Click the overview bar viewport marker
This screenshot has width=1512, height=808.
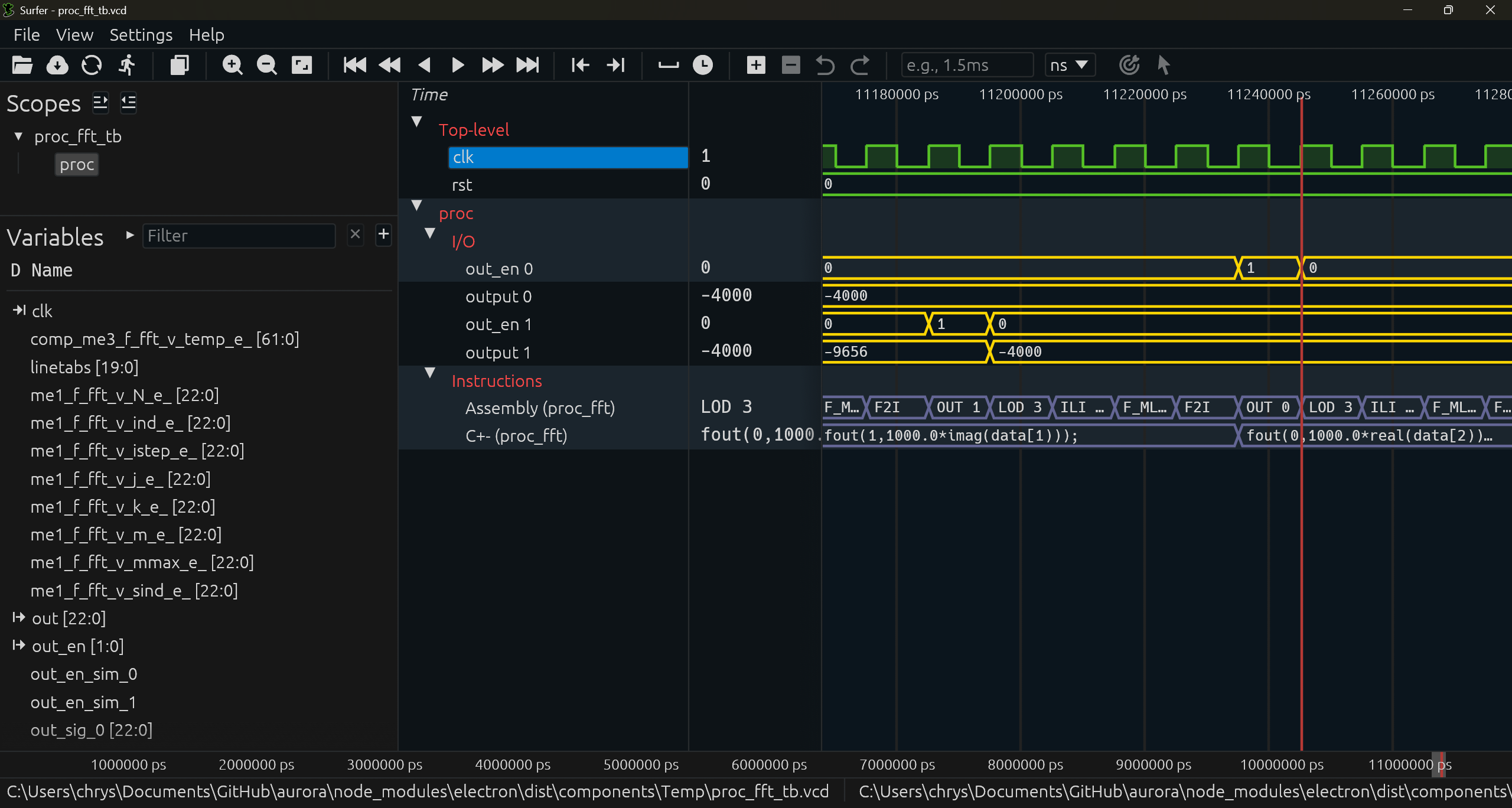(1438, 764)
